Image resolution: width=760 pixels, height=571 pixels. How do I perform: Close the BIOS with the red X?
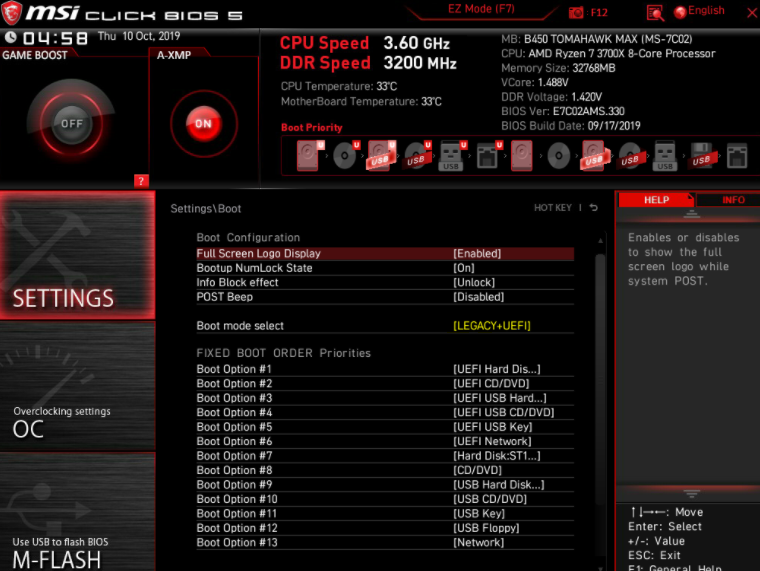point(752,13)
